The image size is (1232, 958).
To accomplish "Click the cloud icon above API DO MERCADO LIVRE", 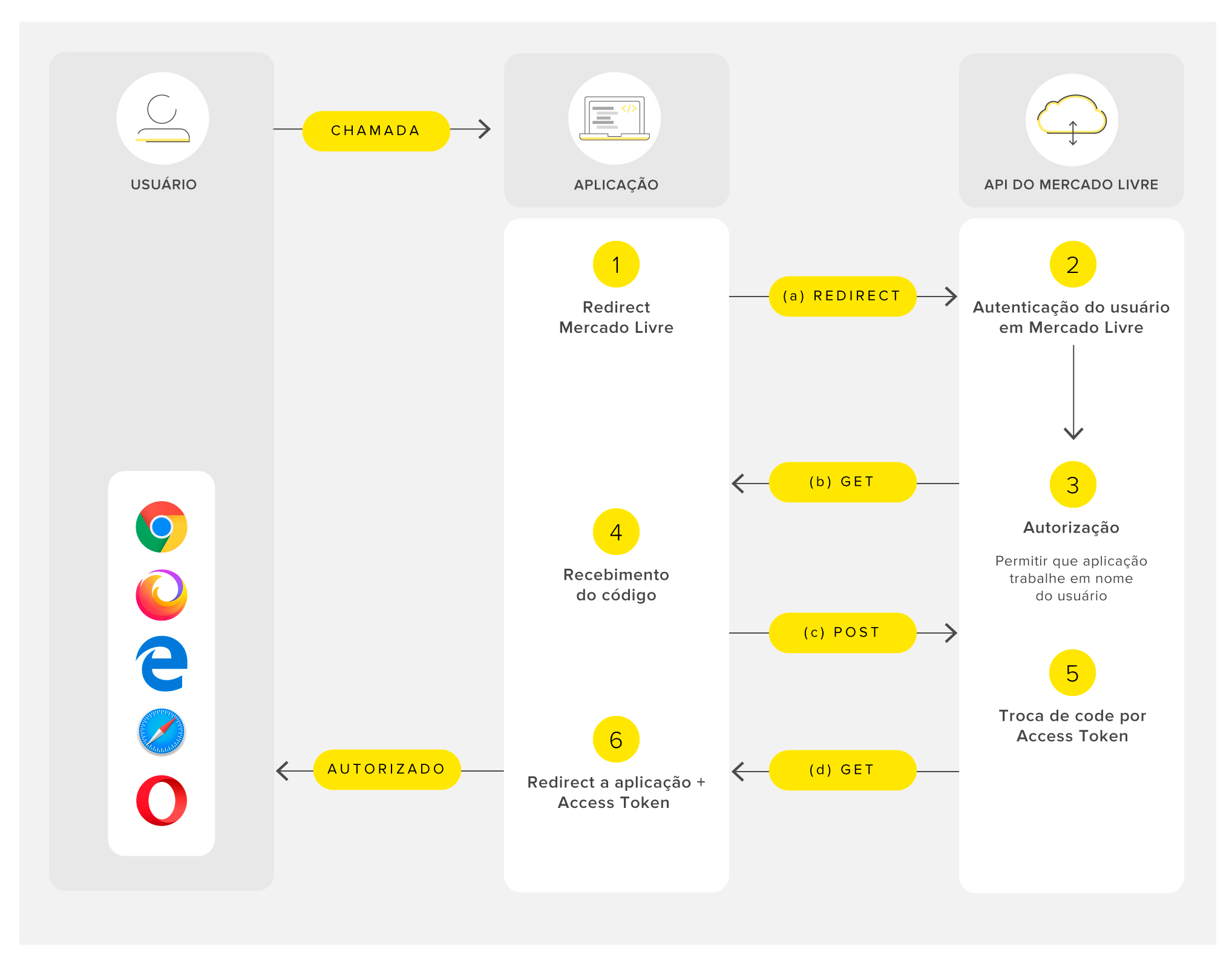I will pyautogui.click(x=1072, y=119).
